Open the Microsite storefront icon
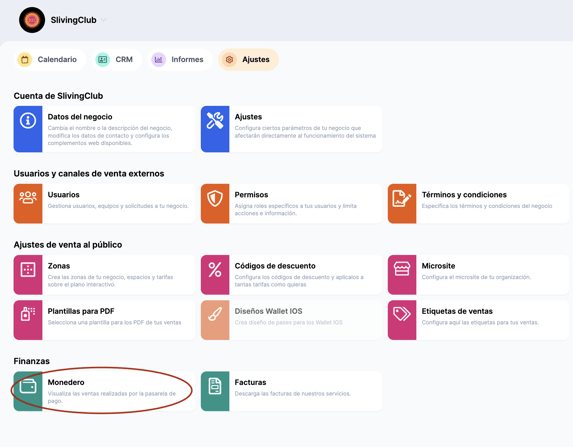The height and width of the screenshot is (447, 573). pos(402,269)
